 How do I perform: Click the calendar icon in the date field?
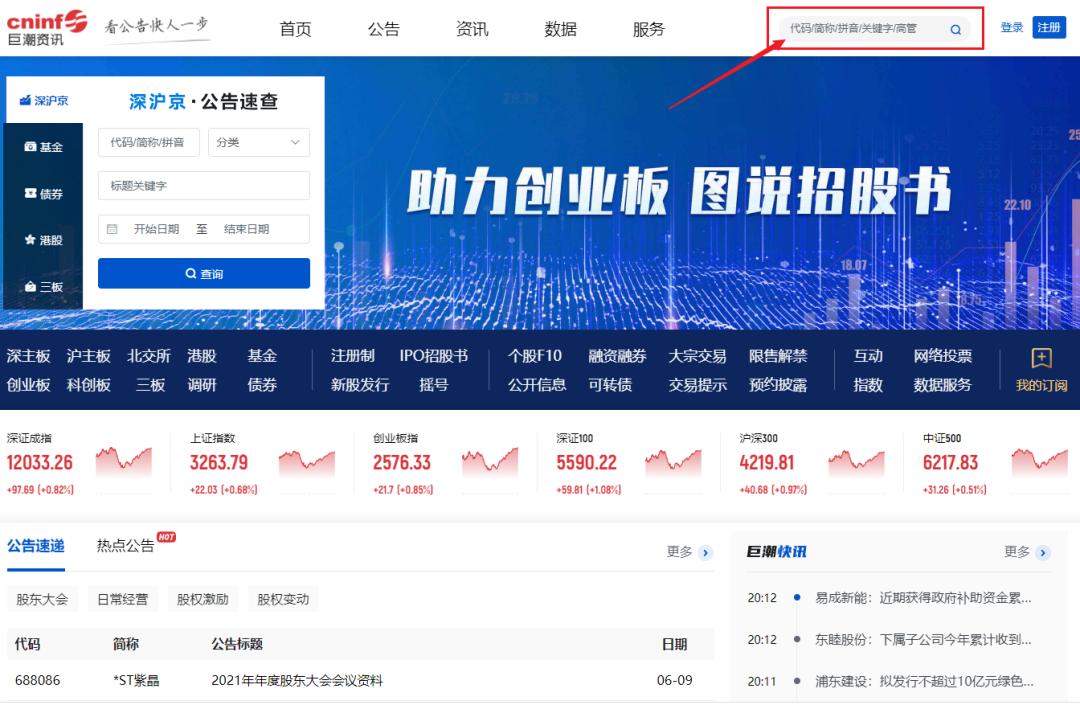113,229
